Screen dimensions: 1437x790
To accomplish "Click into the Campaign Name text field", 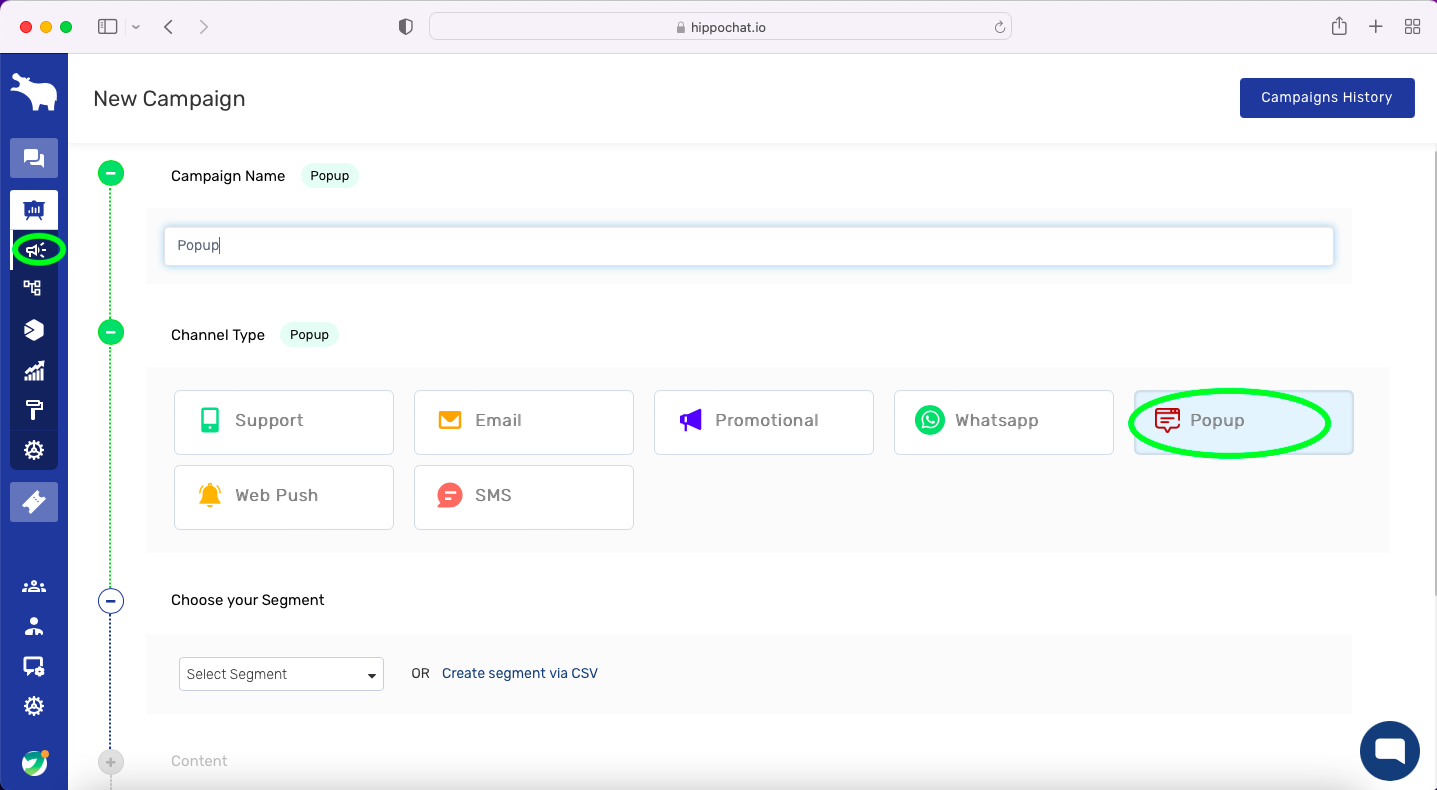I will click(x=748, y=246).
